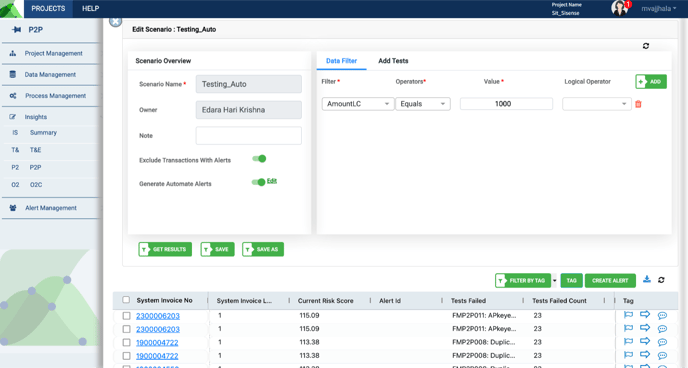
Task: Click the Scenario Name field
Action: (x=249, y=84)
